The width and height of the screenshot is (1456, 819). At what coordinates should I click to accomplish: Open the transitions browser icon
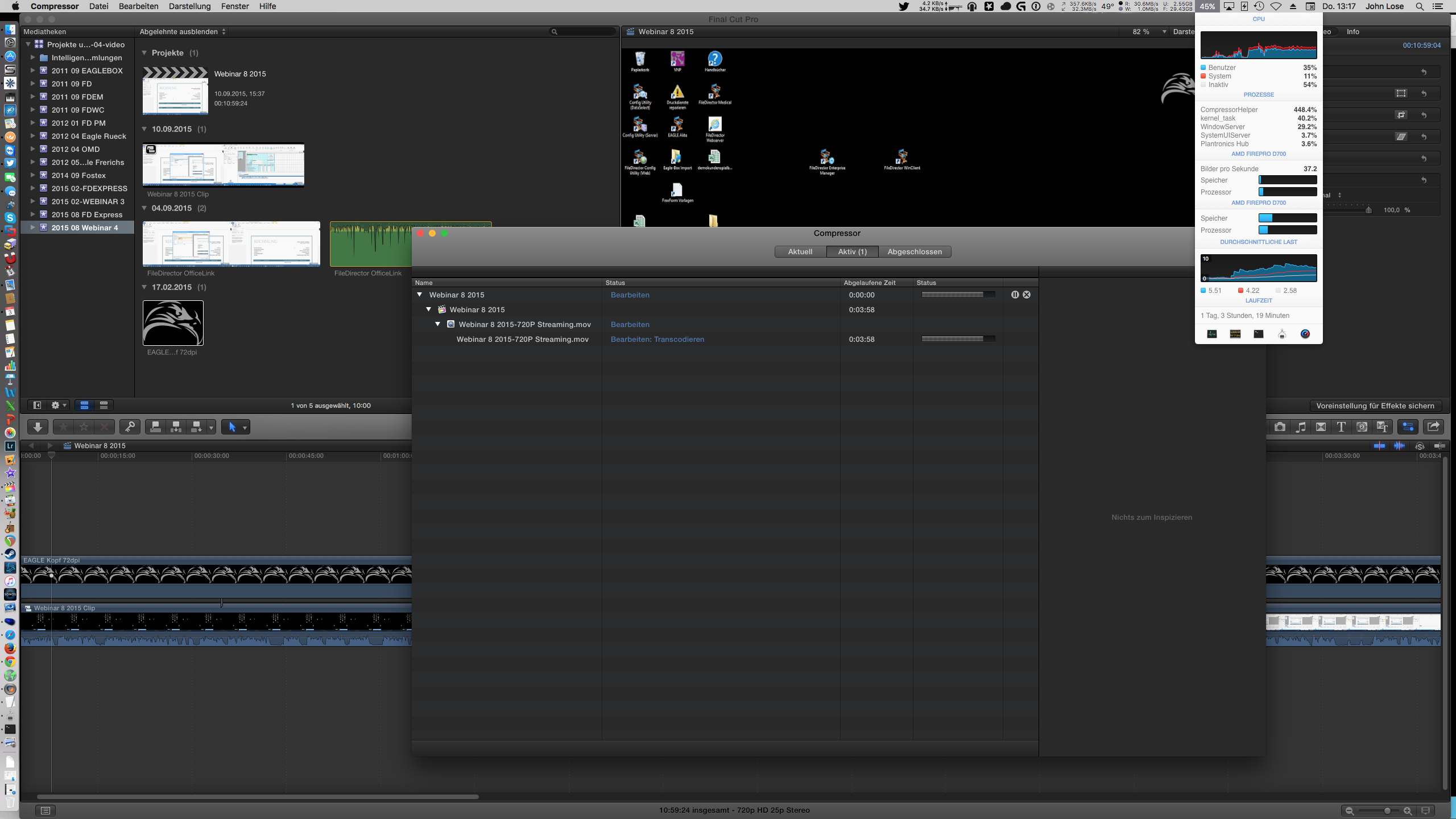pyautogui.click(x=1321, y=427)
